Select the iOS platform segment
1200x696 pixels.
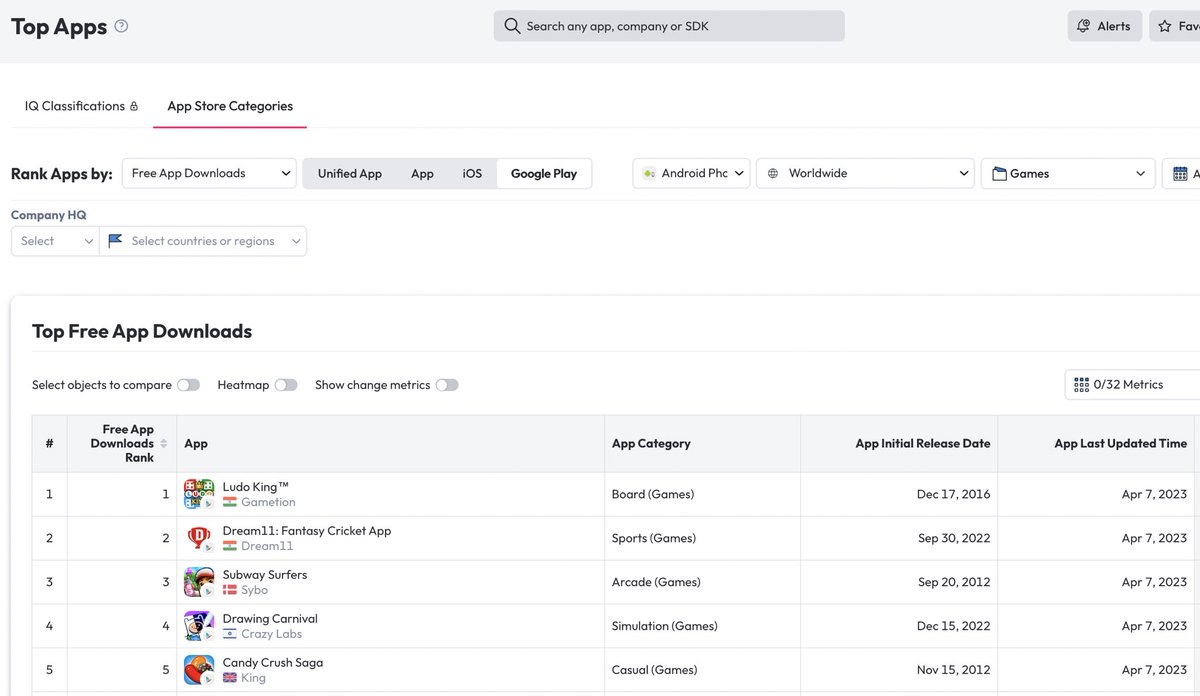[x=472, y=173]
